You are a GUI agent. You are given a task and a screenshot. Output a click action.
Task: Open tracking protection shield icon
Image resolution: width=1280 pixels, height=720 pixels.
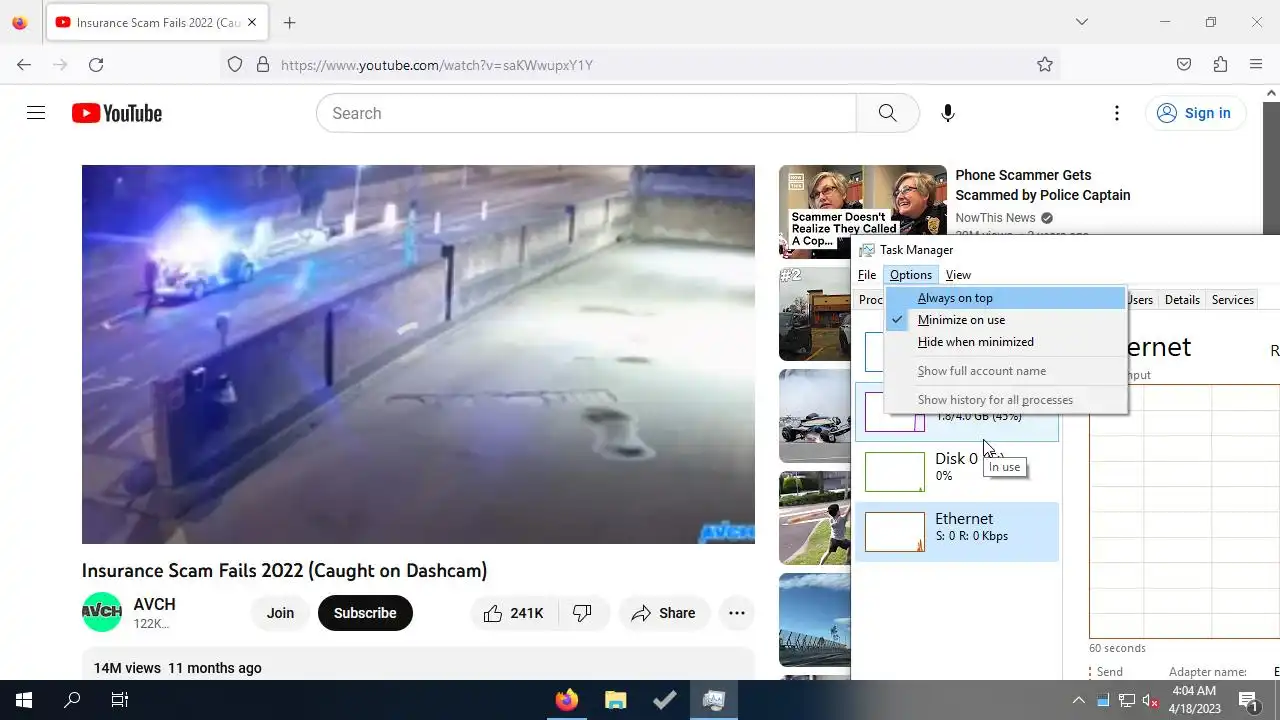tap(235, 64)
